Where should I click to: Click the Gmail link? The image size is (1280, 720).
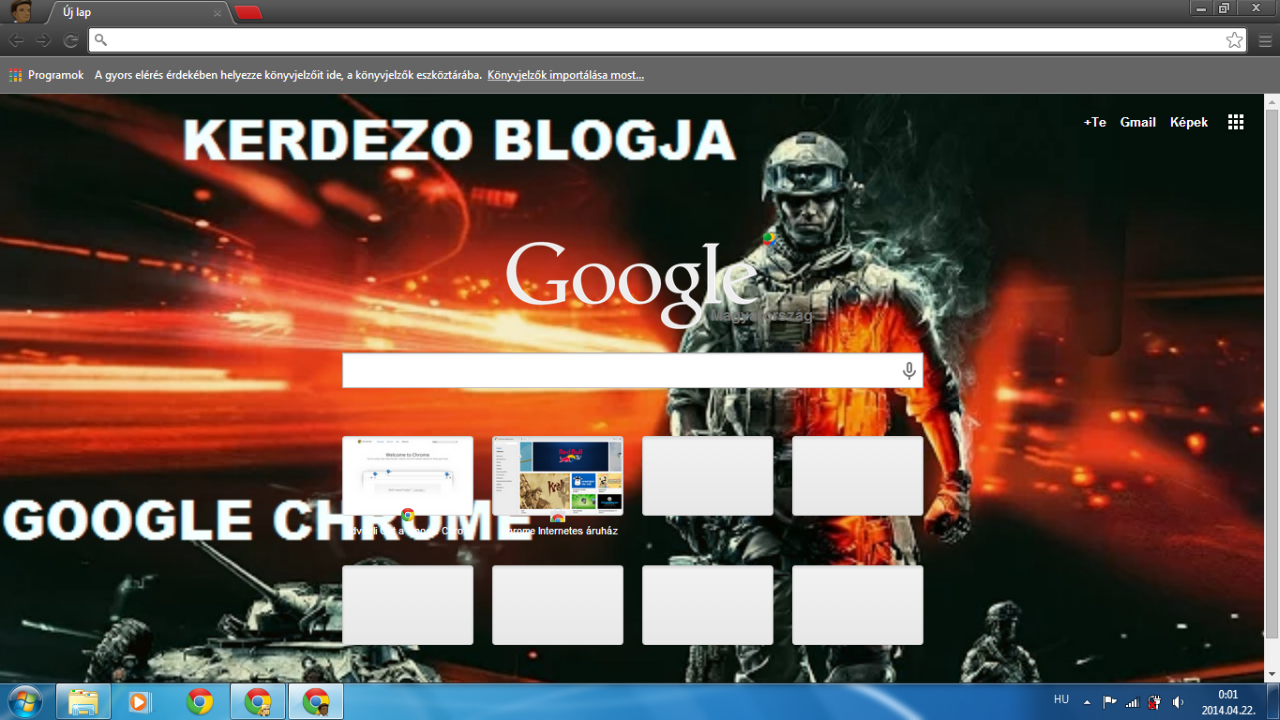coord(1137,122)
